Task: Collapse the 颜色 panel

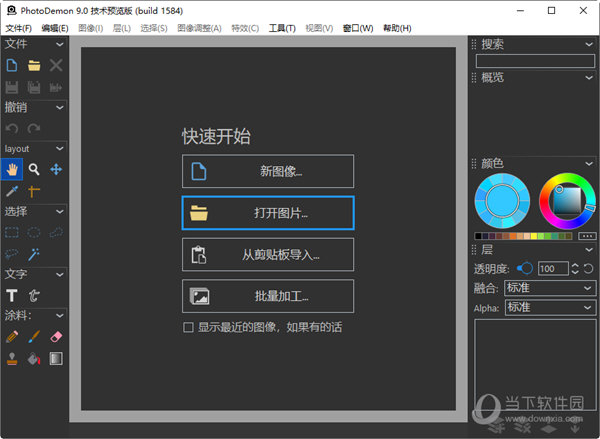Action: (x=589, y=164)
